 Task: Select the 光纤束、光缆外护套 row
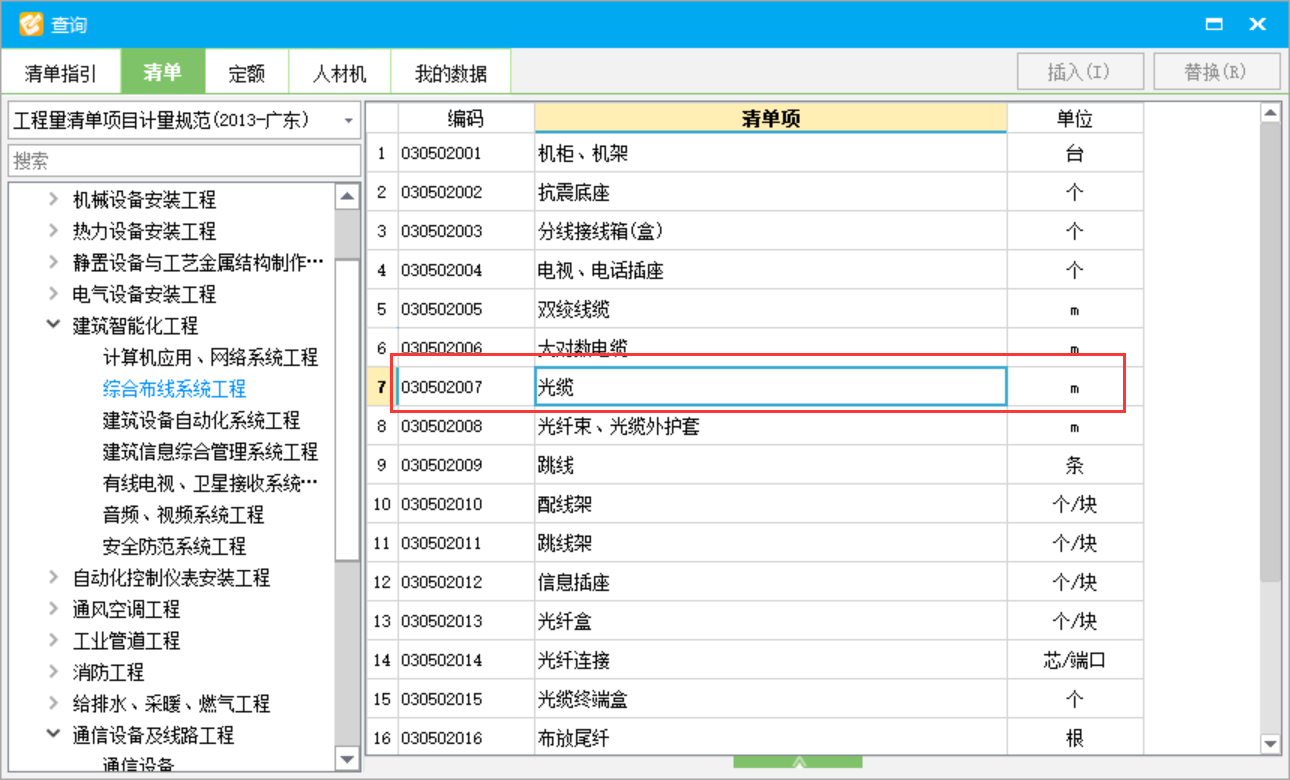(755, 426)
